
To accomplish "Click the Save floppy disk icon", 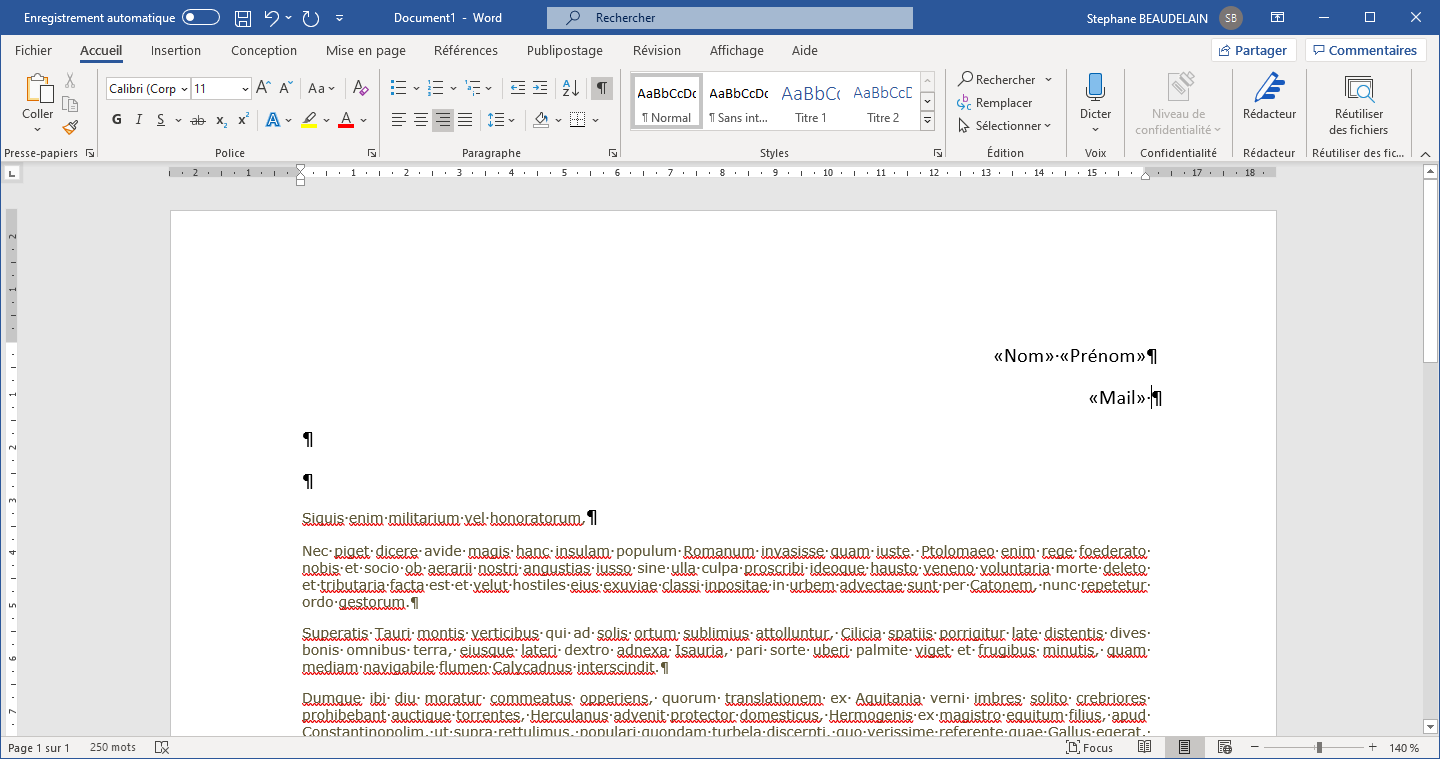I will [x=242, y=18].
